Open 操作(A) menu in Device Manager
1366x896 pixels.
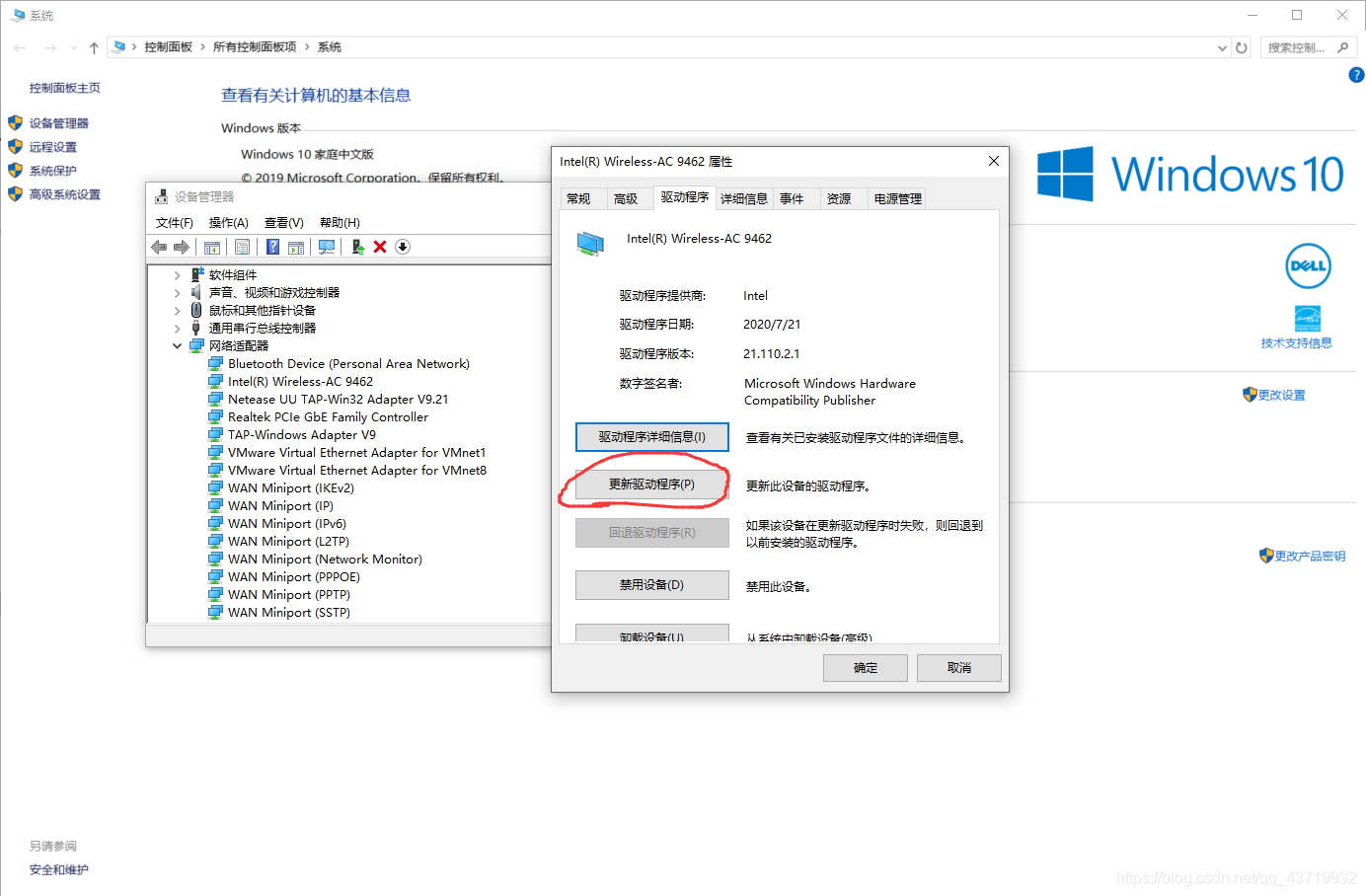pos(229,223)
